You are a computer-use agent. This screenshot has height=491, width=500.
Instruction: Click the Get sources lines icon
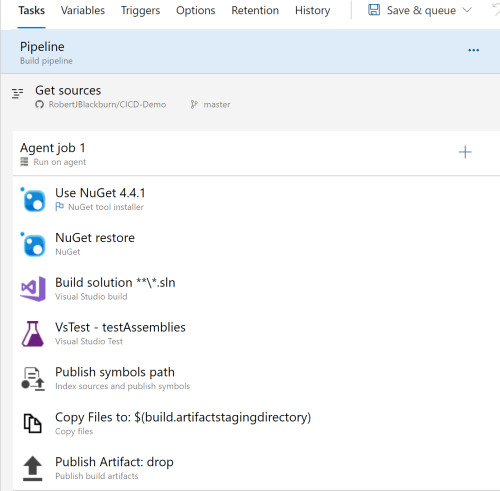[18, 93]
